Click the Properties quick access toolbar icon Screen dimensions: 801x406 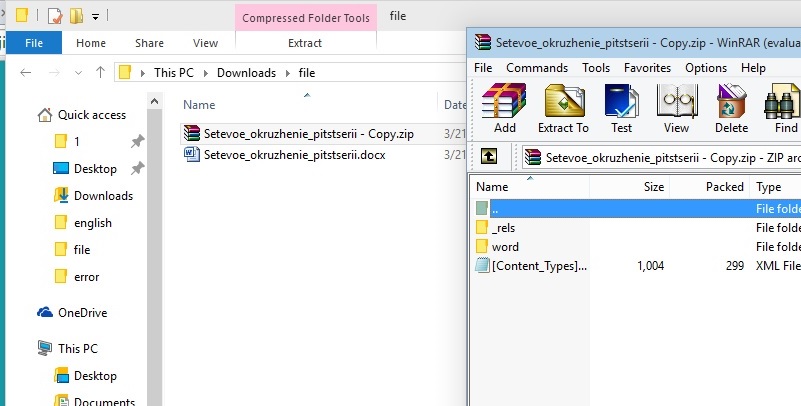pos(55,16)
